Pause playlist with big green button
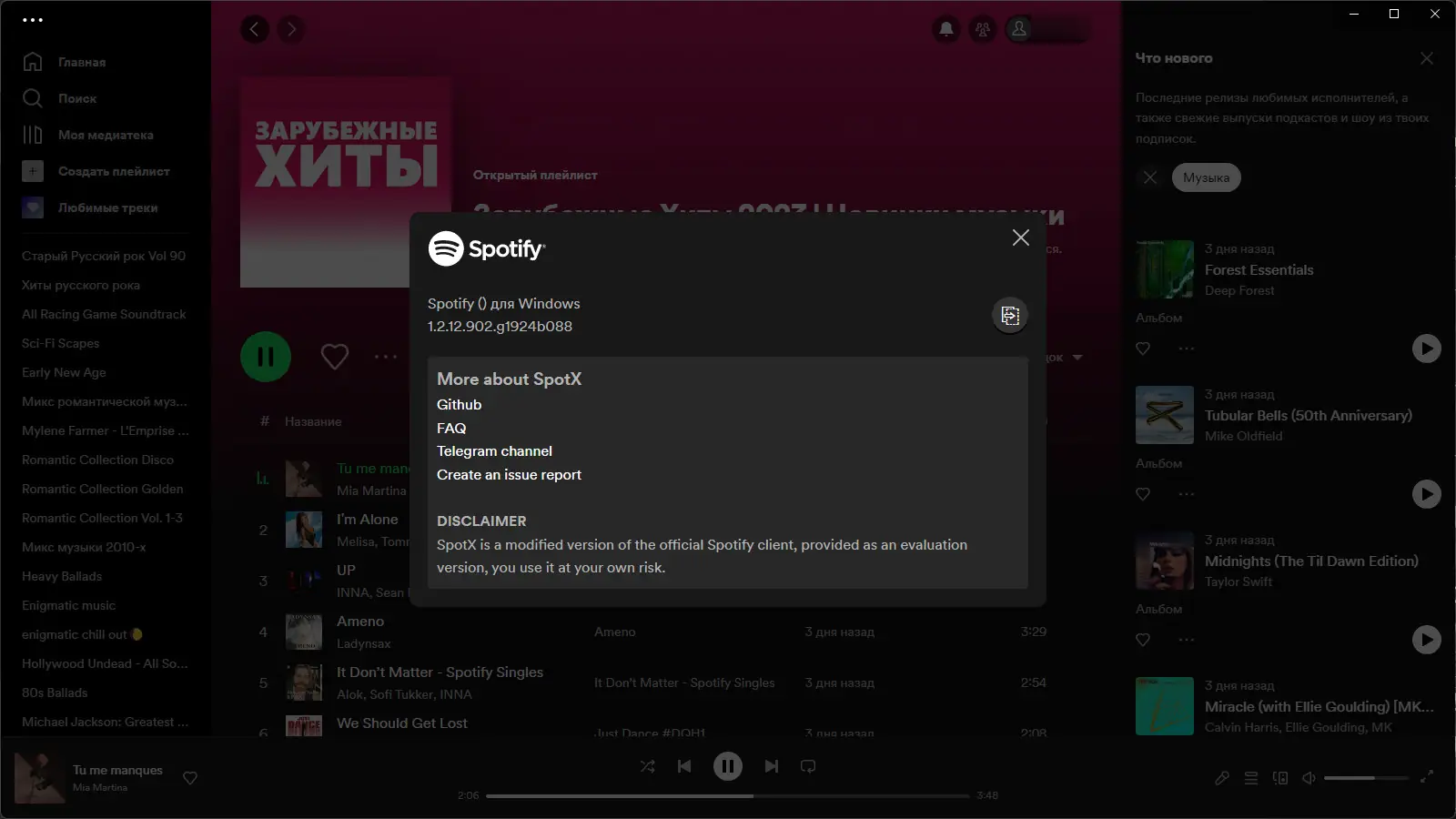Image resolution: width=1456 pixels, height=819 pixels. 266,357
